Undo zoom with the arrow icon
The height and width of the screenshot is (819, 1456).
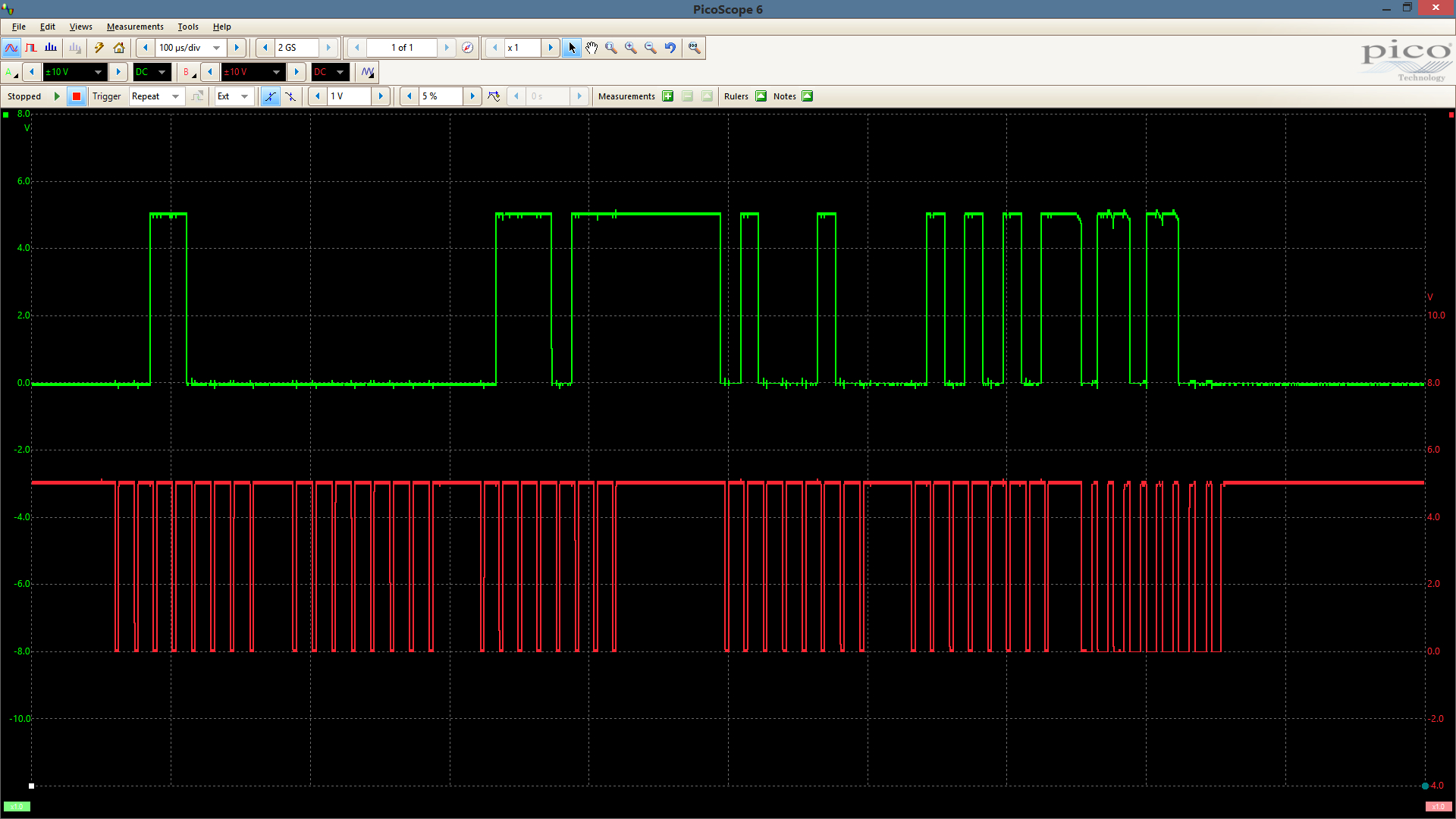point(670,48)
